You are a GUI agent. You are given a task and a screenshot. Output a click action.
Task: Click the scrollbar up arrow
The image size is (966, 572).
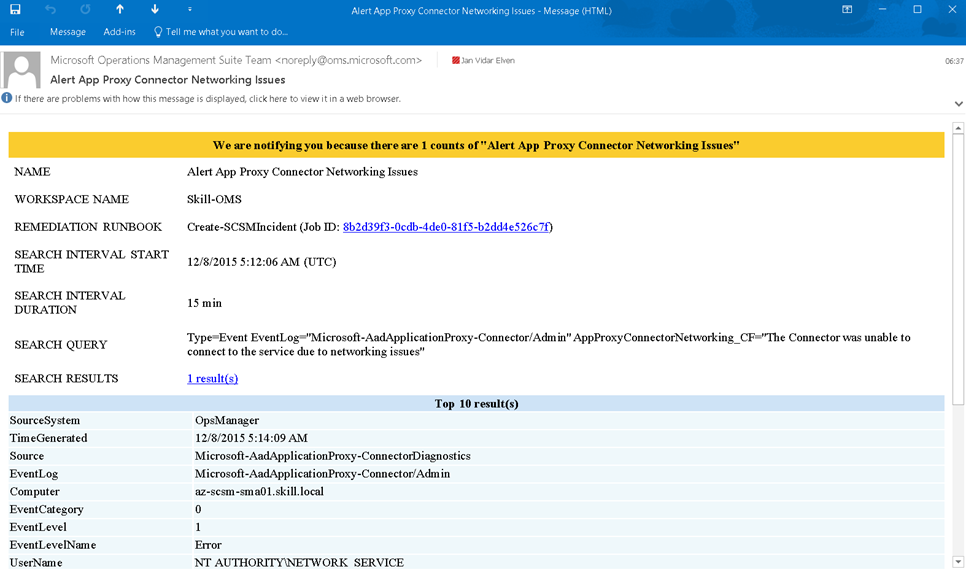coord(958,128)
